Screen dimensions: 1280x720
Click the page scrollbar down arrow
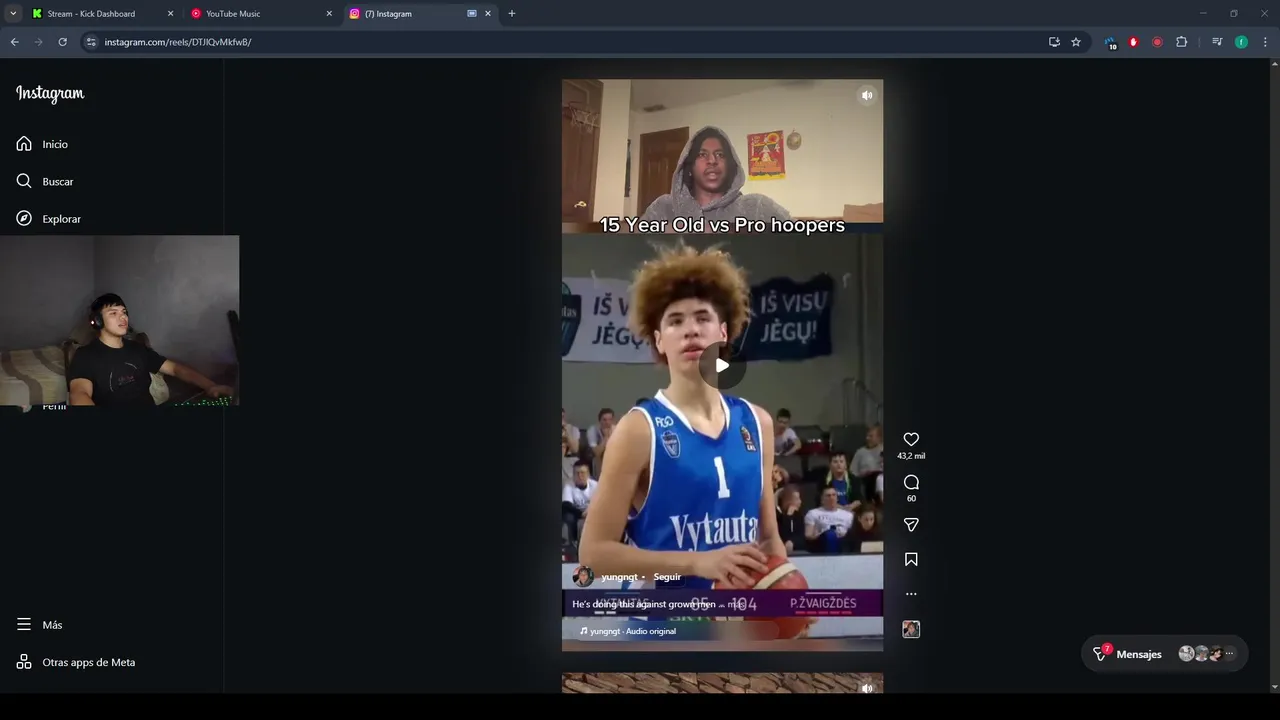(1274, 687)
